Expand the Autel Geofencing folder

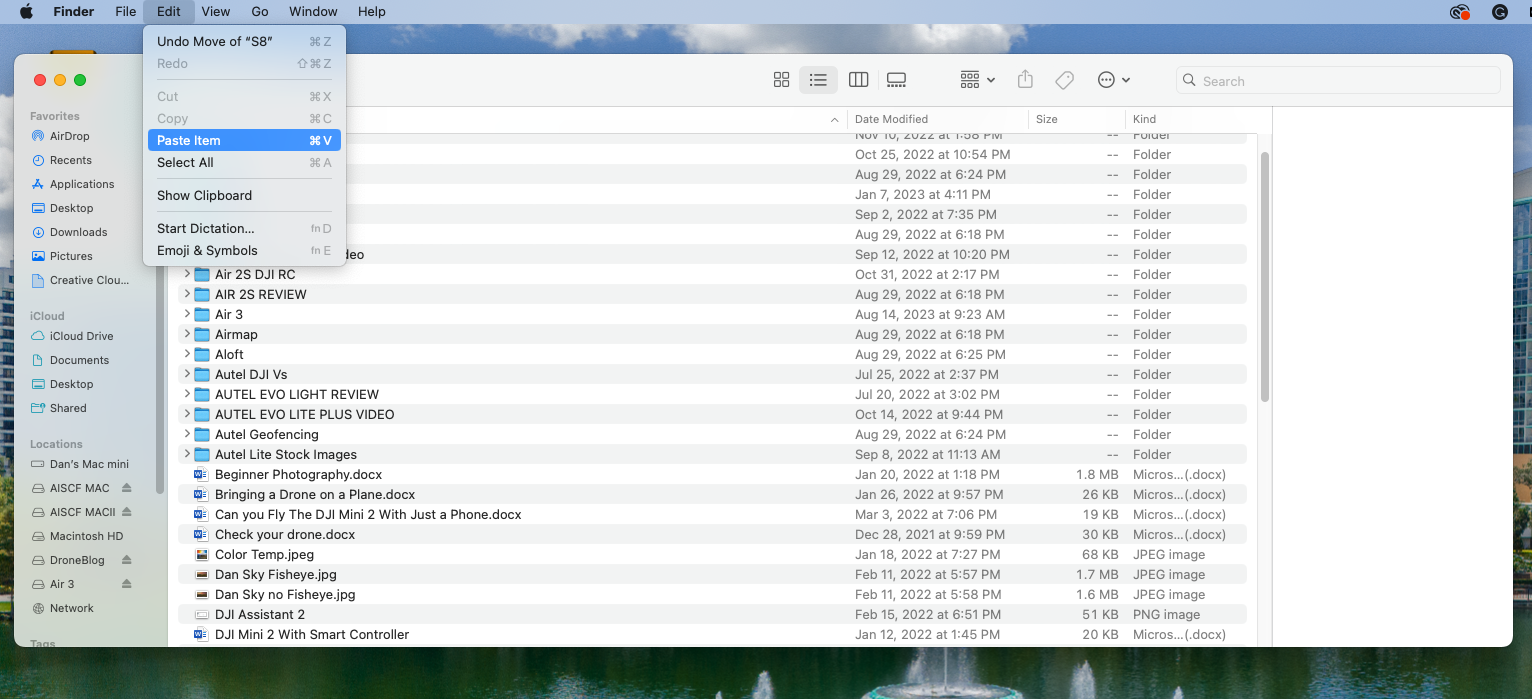click(187, 434)
